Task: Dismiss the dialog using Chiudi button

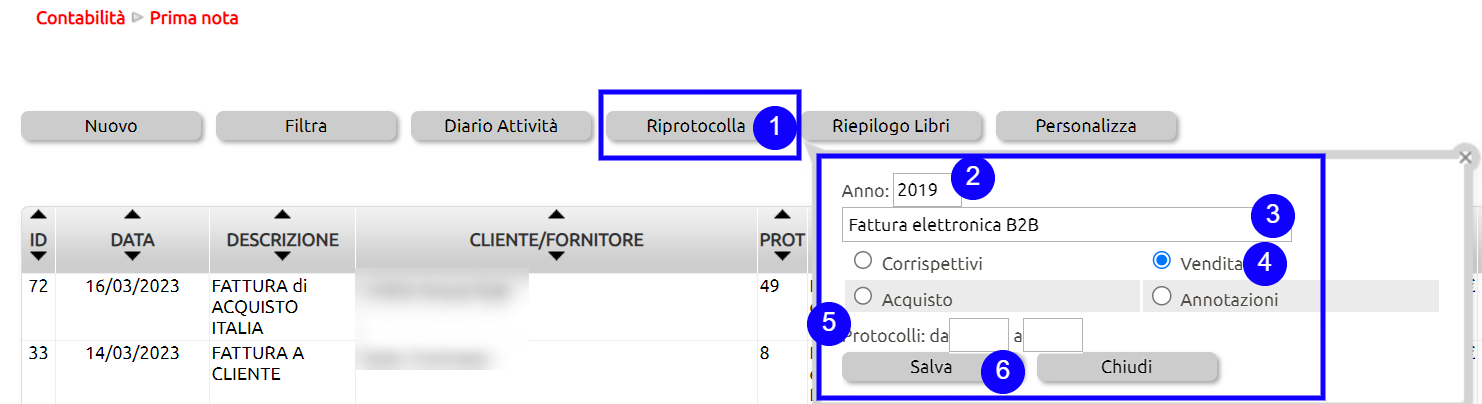Action: click(1127, 367)
